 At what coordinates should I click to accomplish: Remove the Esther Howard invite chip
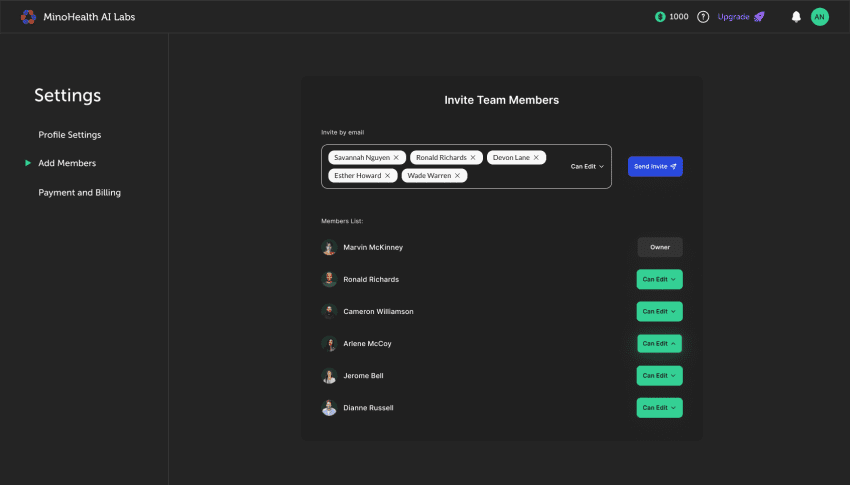tap(388, 176)
